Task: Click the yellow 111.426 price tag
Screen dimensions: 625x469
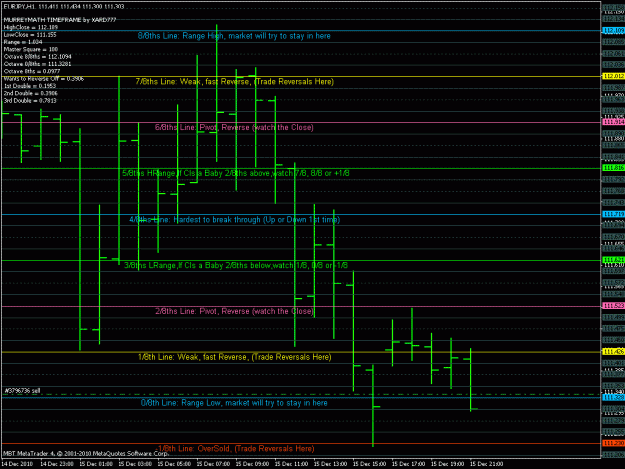Action: (x=613, y=352)
